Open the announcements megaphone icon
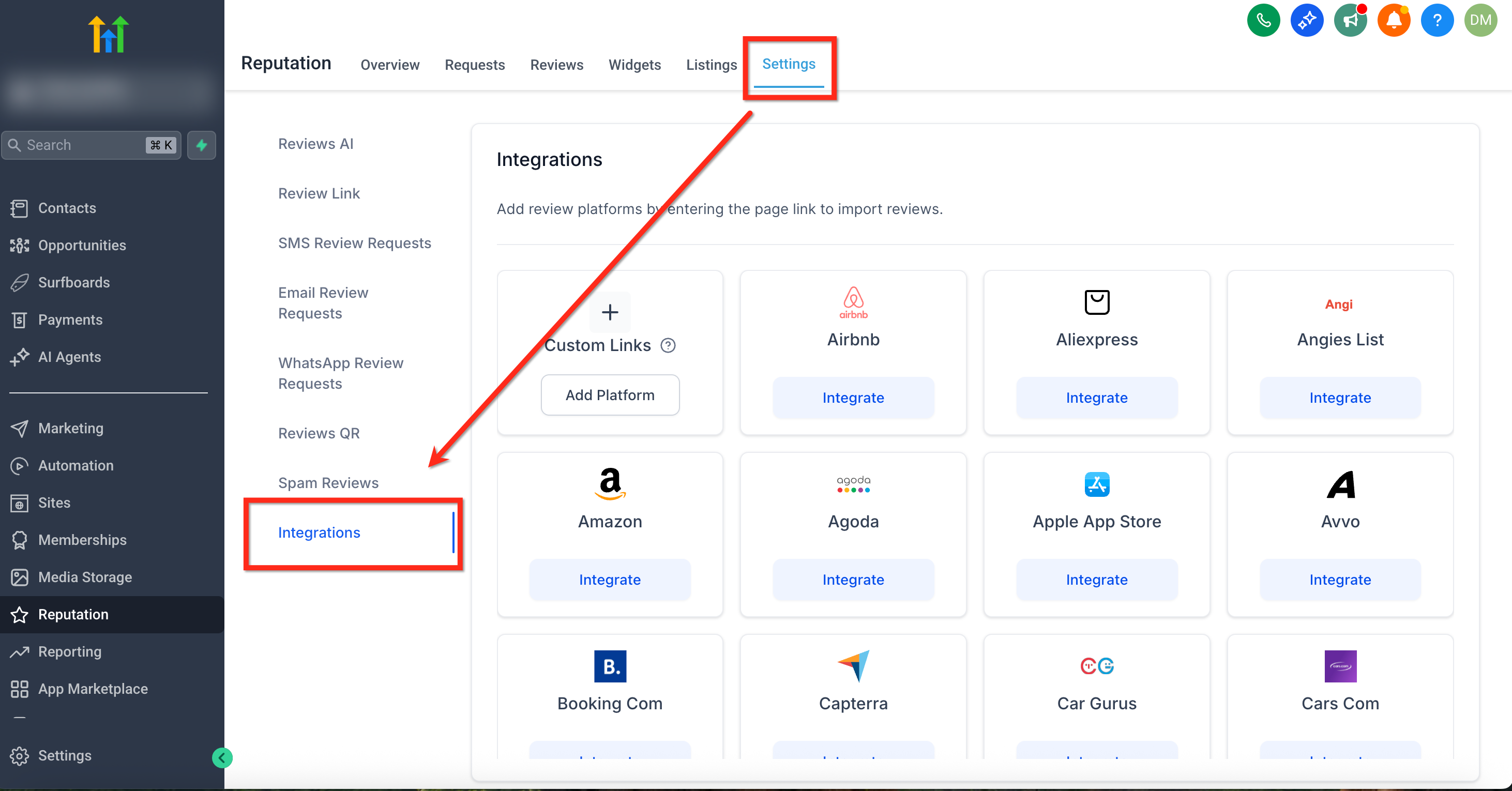Viewport: 1512px width, 791px height. click(1350, 21)
